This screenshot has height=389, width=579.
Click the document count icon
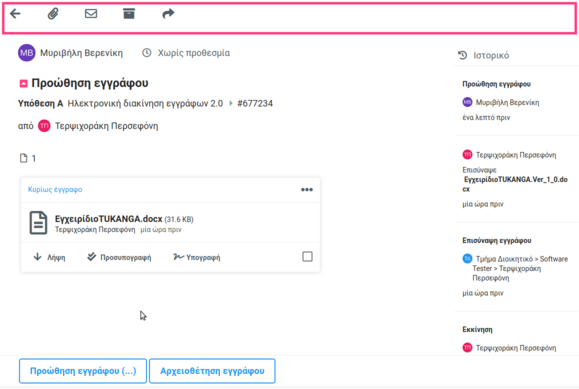pos(24,158)
